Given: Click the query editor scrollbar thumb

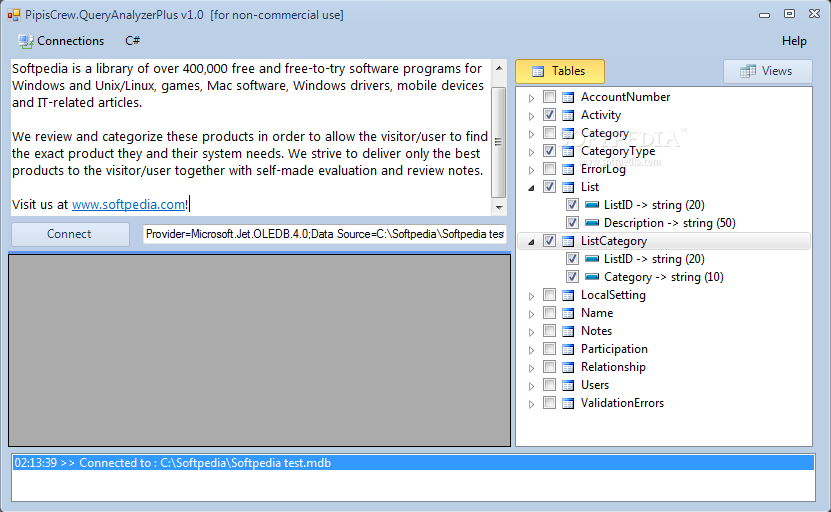Looking at the screenshot, I should point(499,142).
